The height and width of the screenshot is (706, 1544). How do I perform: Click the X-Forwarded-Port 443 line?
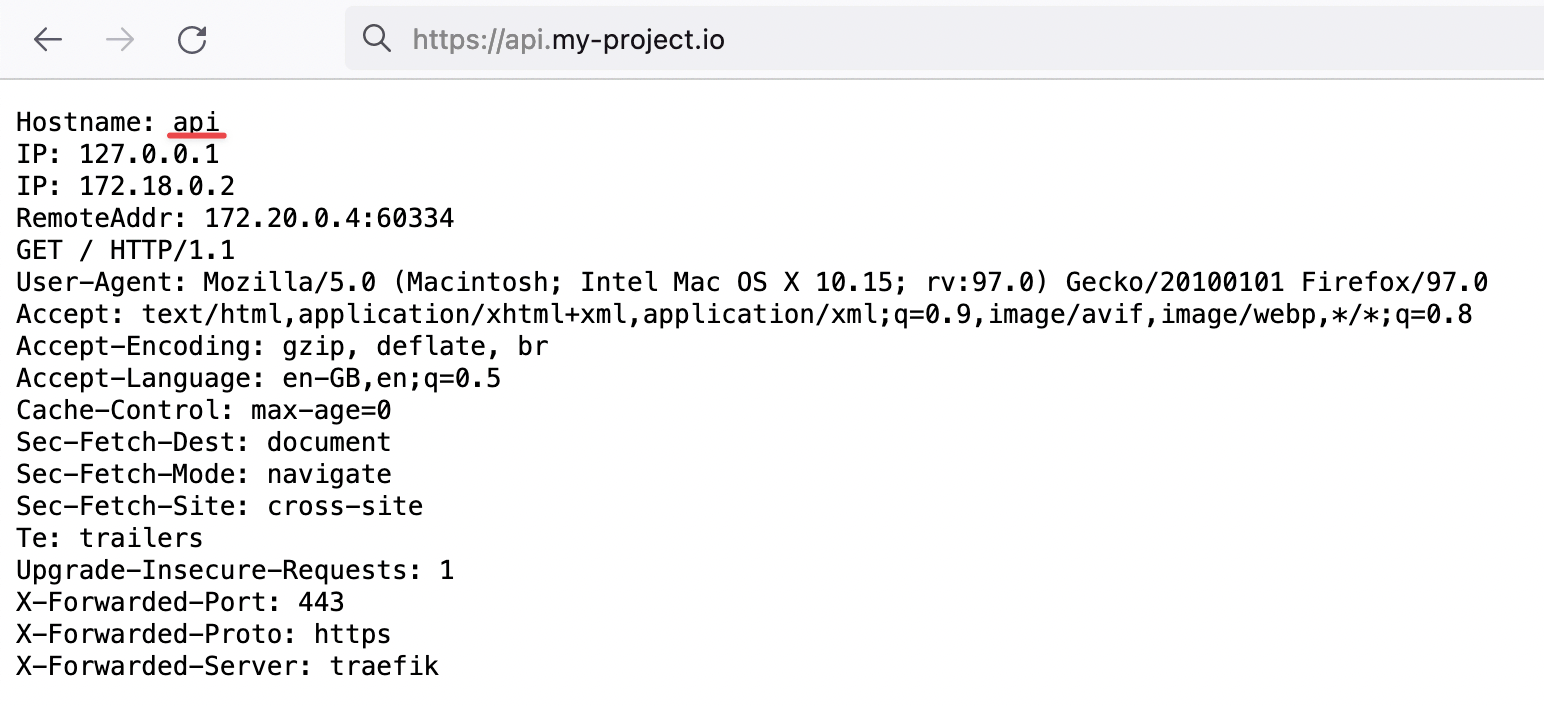coord(180,602)
